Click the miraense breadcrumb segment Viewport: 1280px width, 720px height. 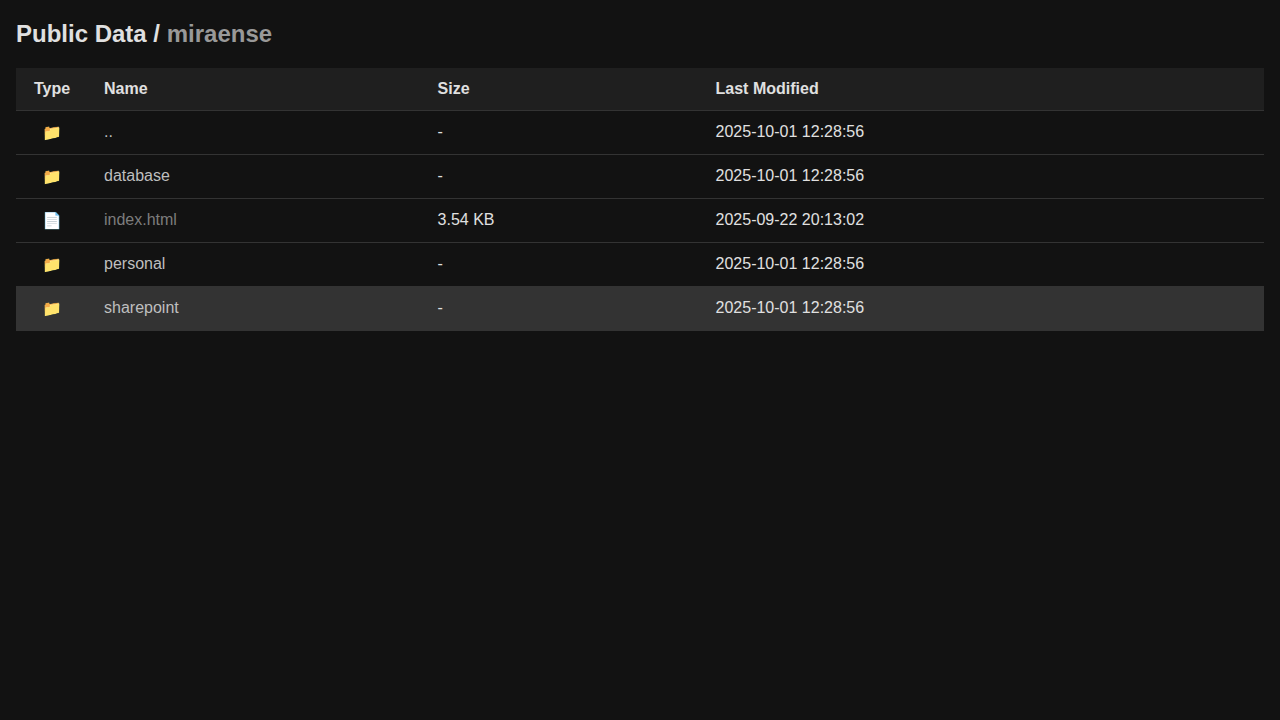pos(219,34)
